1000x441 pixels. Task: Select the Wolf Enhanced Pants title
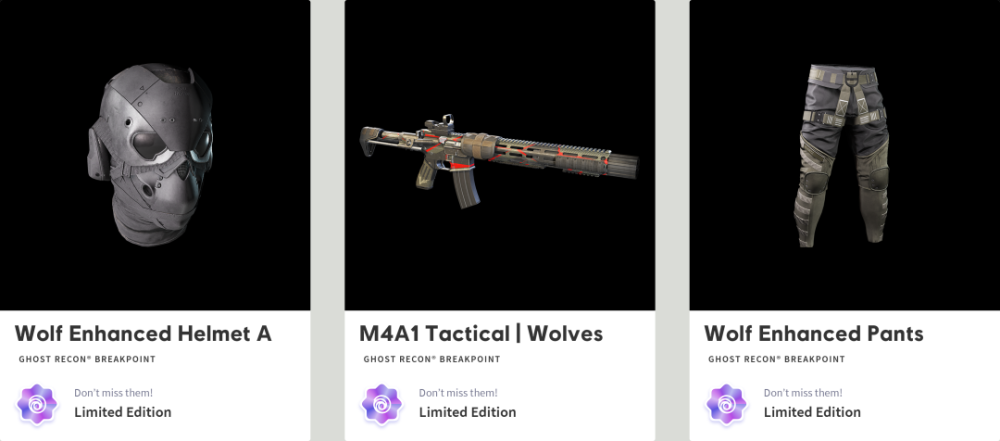tap(814, 333)
